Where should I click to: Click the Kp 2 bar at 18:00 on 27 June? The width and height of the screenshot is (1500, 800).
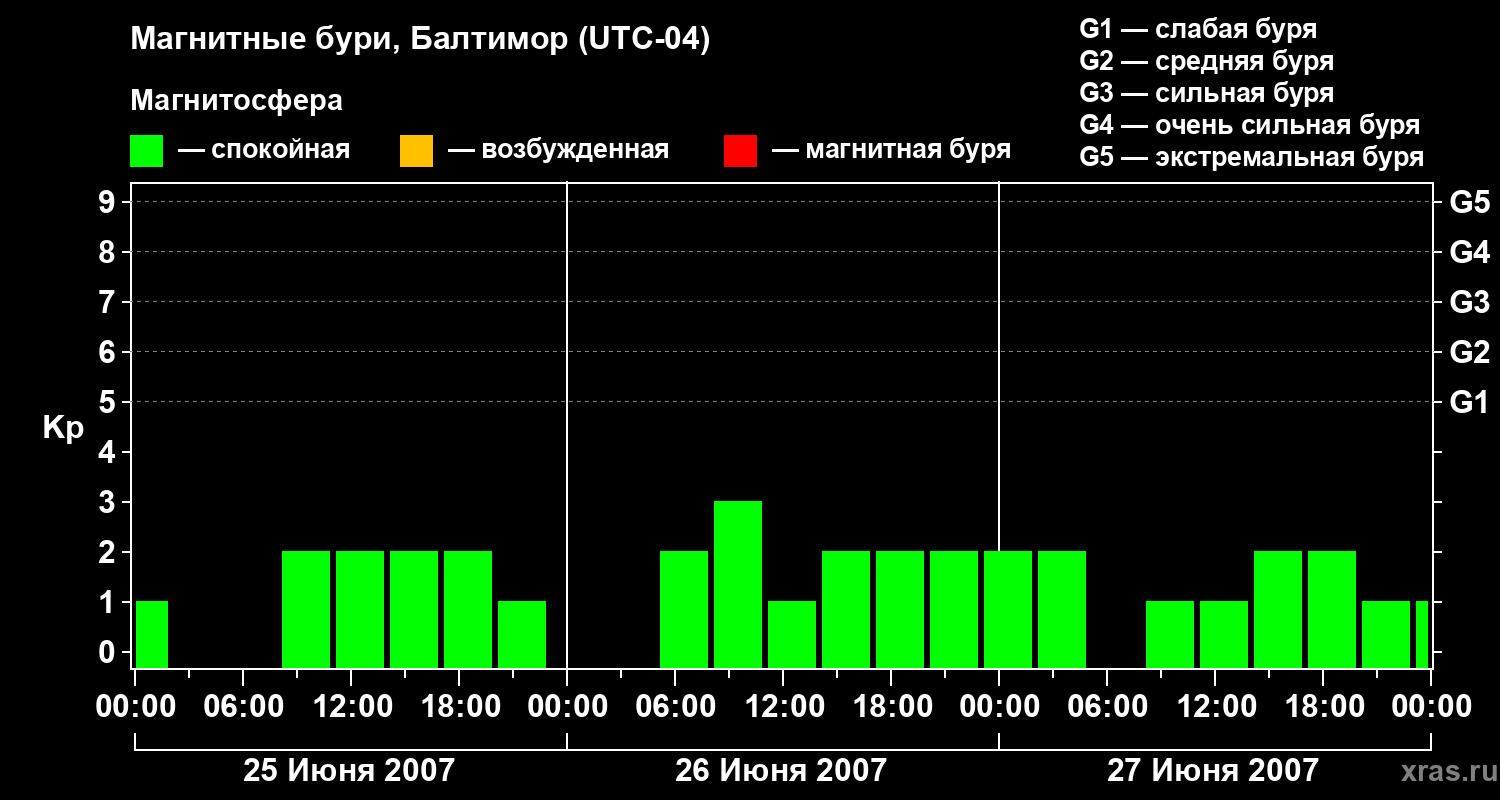[1332, 609]
